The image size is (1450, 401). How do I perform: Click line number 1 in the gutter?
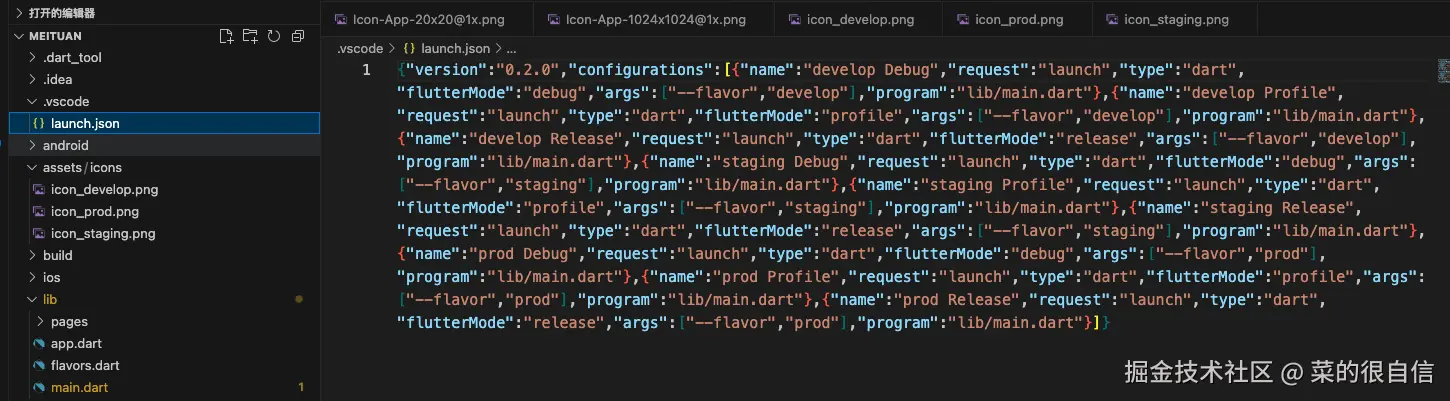pos(366,70)
